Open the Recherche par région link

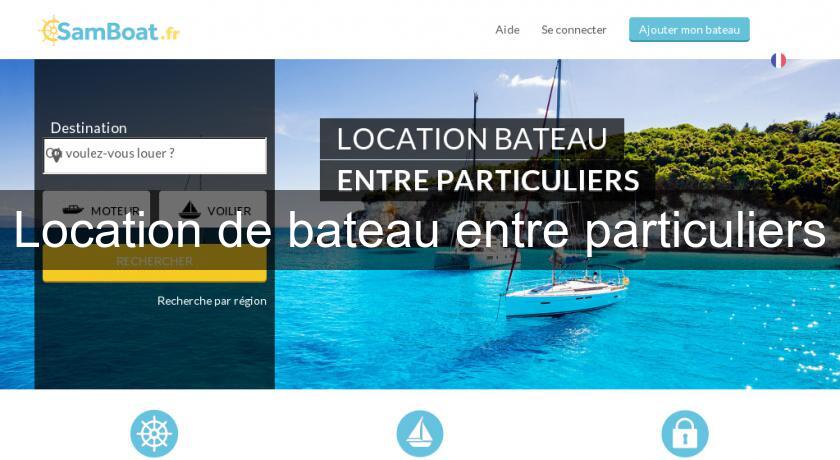pyautogui.click(x=212, y=301)
